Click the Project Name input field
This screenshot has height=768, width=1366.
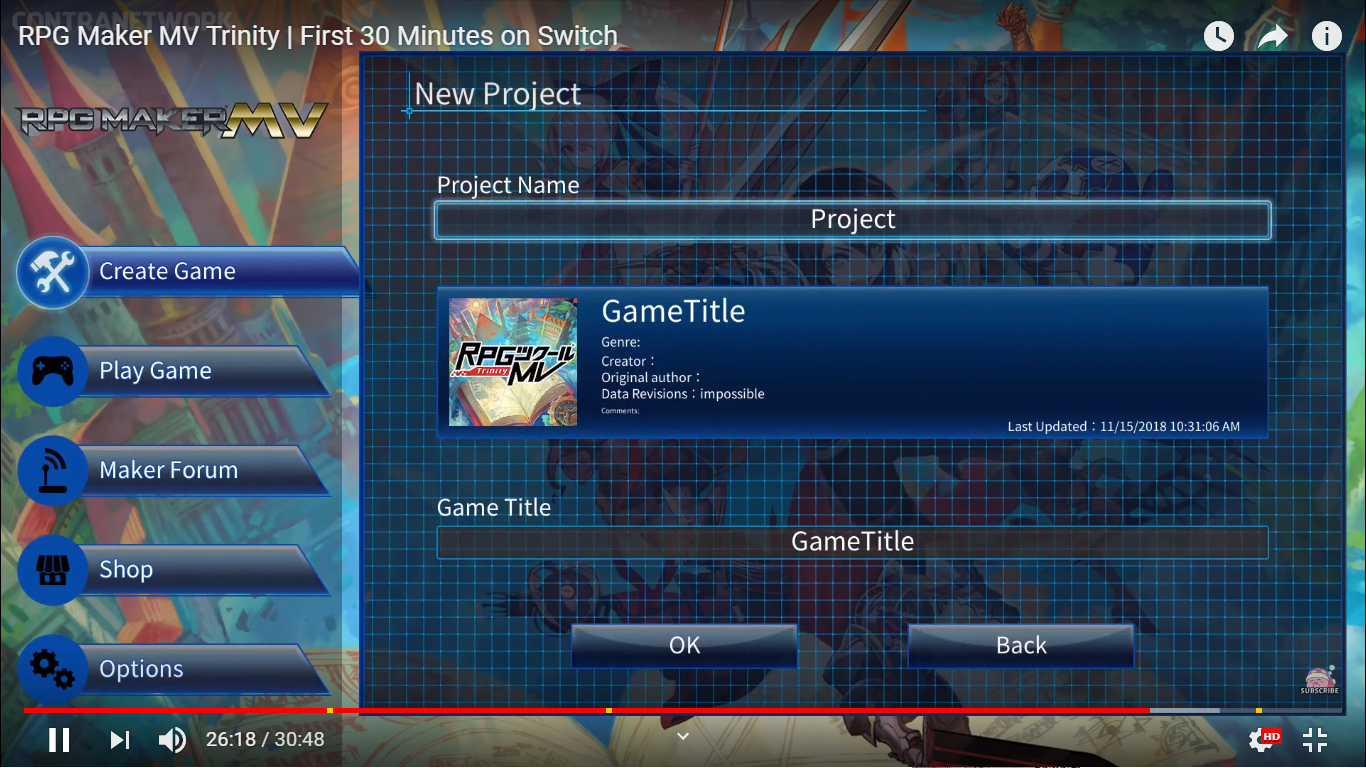tap(853, 220)
